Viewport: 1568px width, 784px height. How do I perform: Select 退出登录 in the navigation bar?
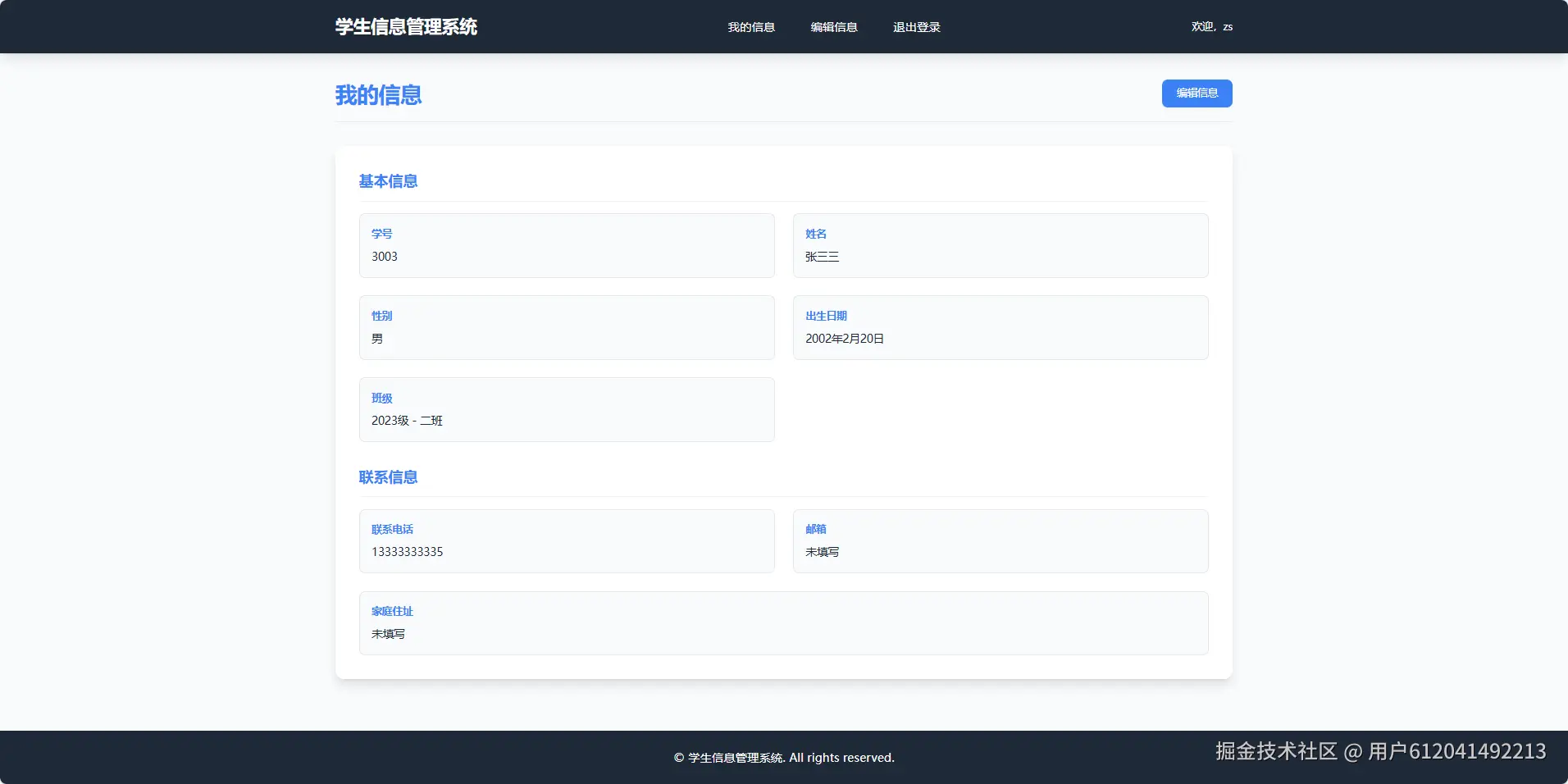pyautogui.click(x=917, y=26)
